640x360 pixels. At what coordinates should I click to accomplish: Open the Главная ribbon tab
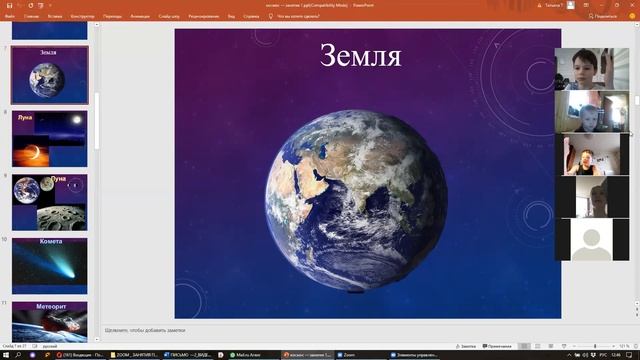[31, 16]
